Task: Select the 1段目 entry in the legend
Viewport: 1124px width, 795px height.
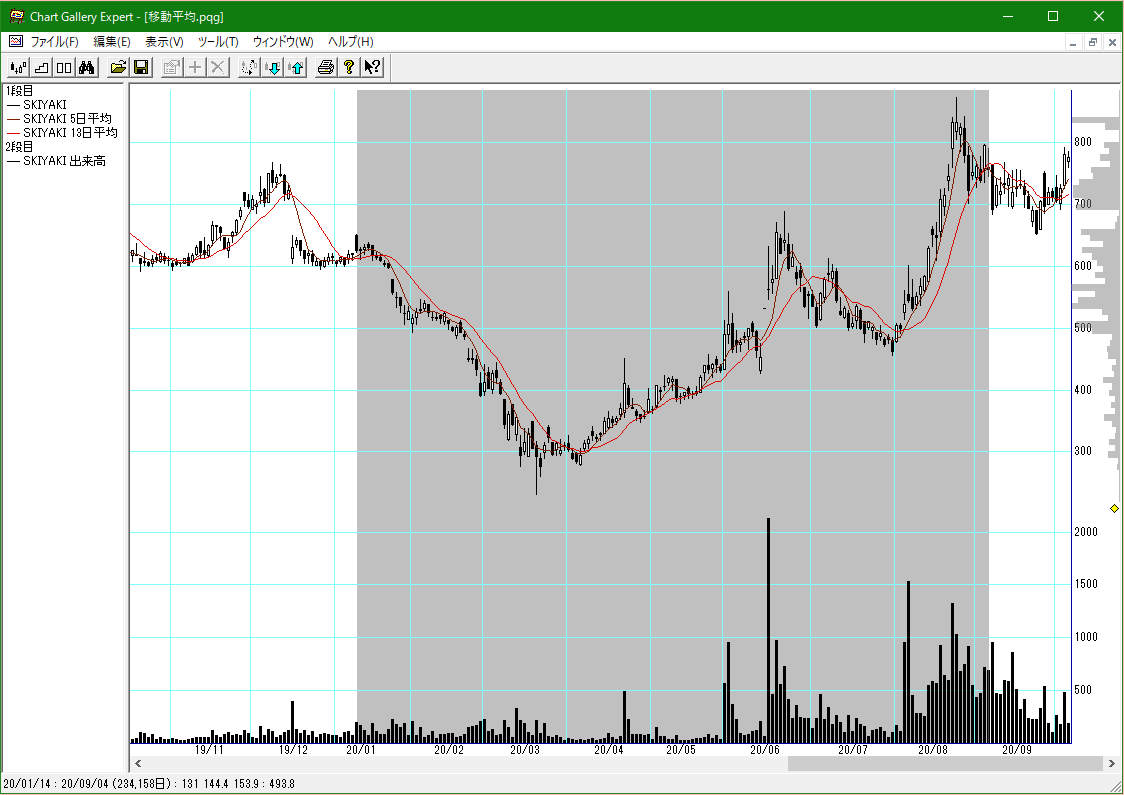Action: [19, 91]
